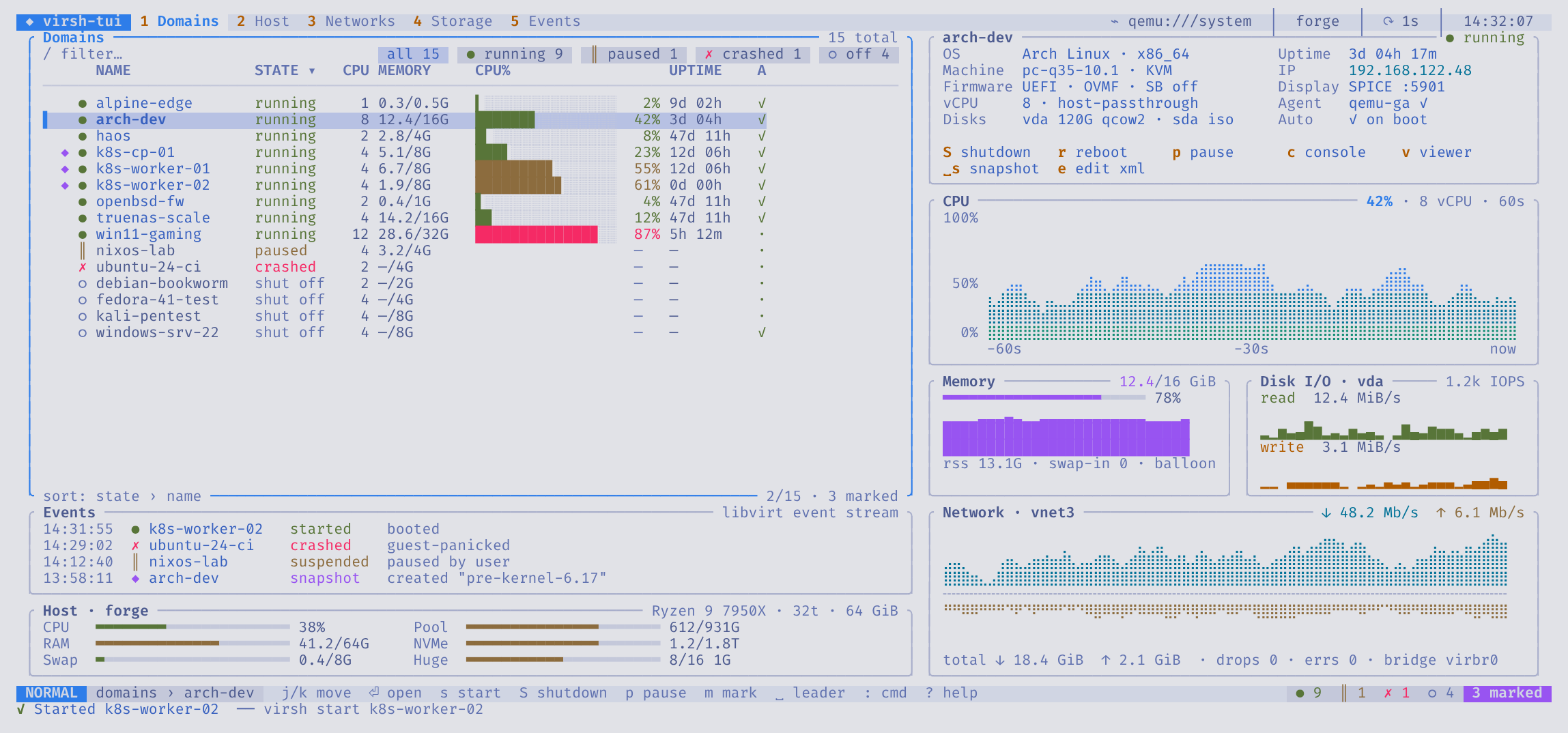The height and width of the screenshot is (733, 1568).
Task: Click the purple mark diamond on k8s-worker-02 row
Action: pos(65,185)
